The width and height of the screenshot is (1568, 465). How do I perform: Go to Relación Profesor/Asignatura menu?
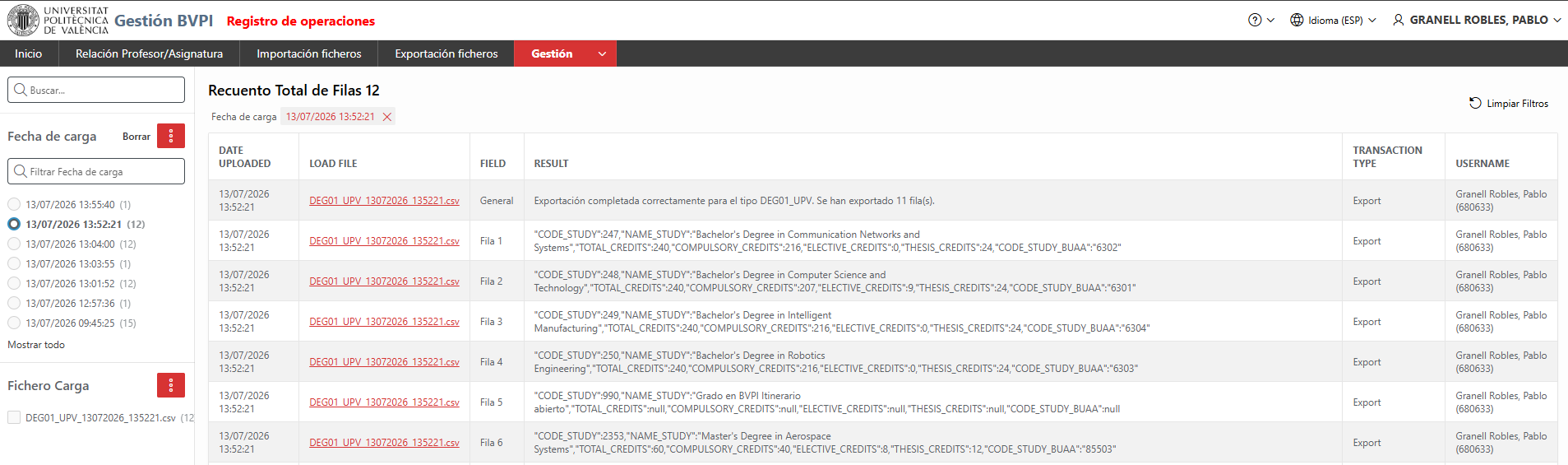tap(149, 53)
